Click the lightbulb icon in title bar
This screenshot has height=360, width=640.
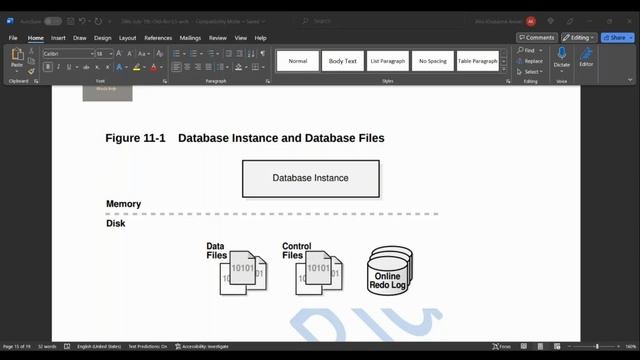click(550, 21)
